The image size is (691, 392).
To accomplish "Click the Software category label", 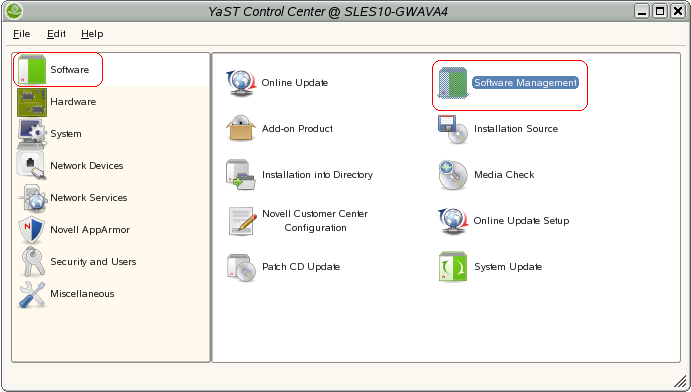I will tap(70, 70).
